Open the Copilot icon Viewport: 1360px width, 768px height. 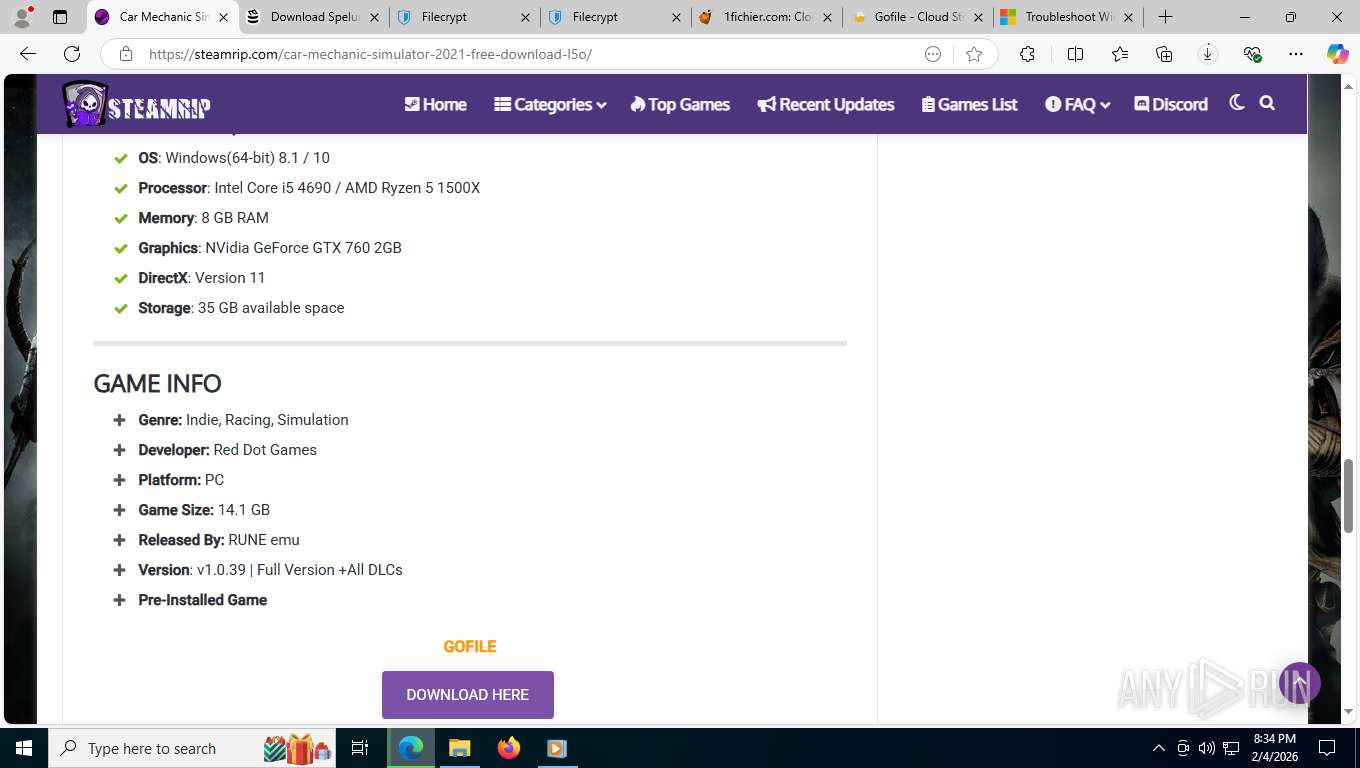(x=1338, y=54)
